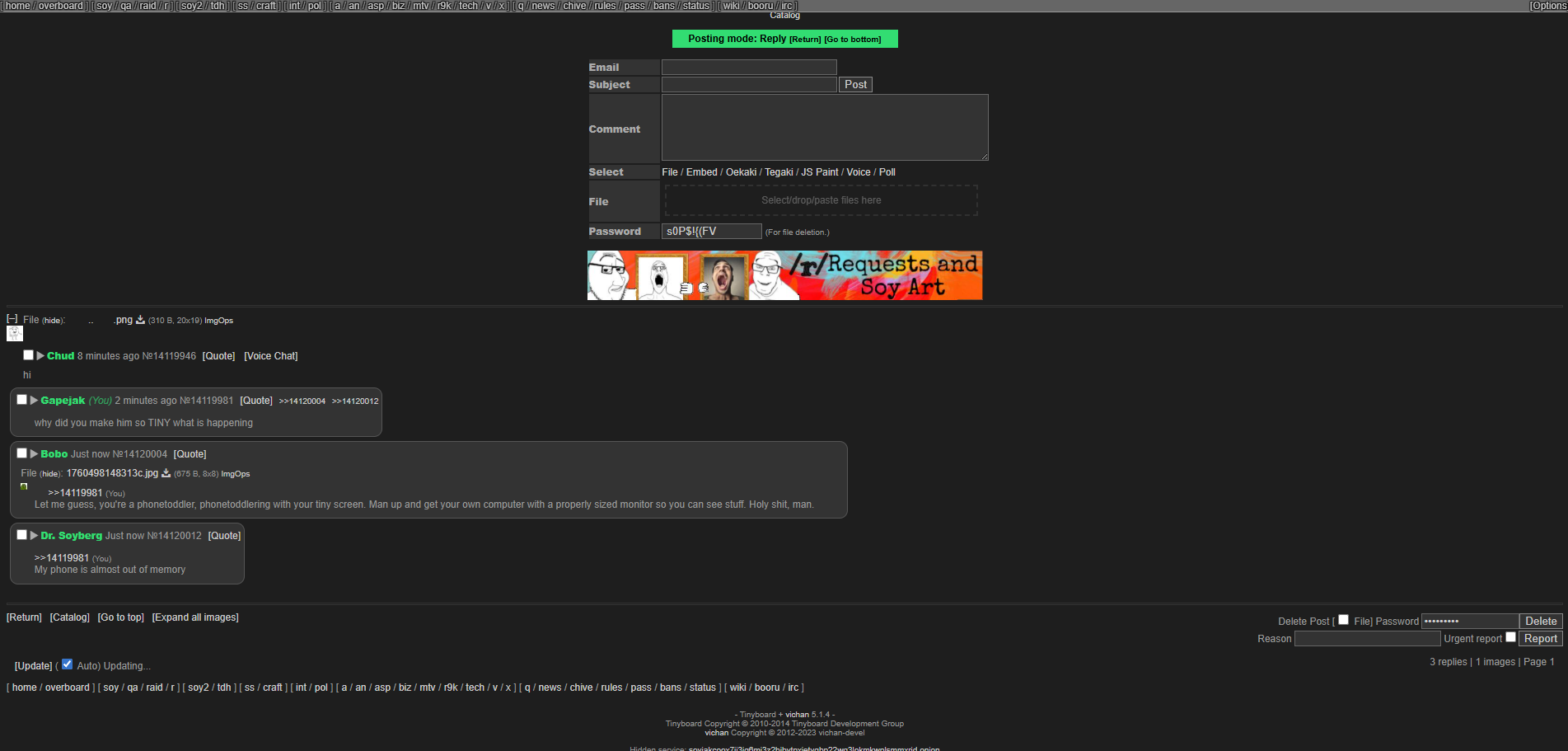Viewport: 1568px width, 751px height.
Task: Click the [Voice Chat] link
Action: tap(271, 356)
